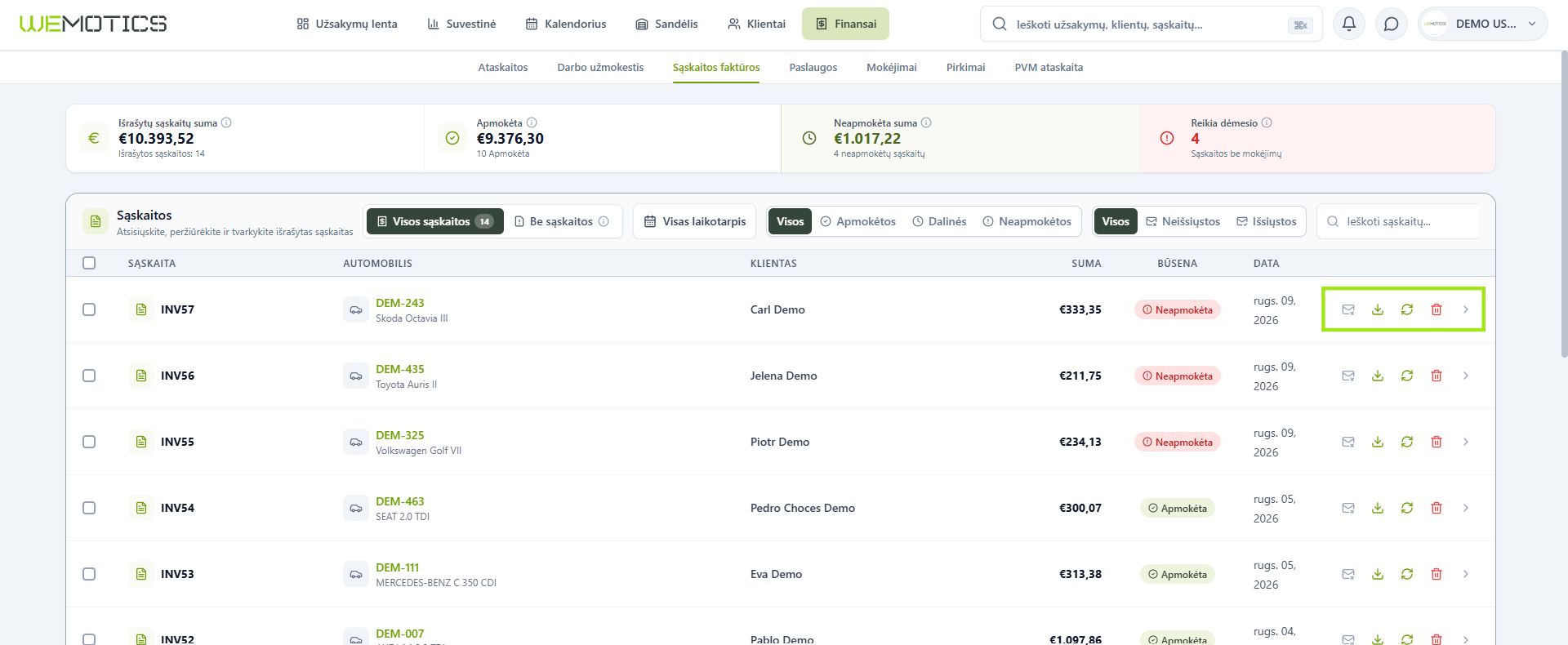Send invoice INV57 by email
The width and height of the screenshot is (1568, 645).
(x=1348, y=309)
